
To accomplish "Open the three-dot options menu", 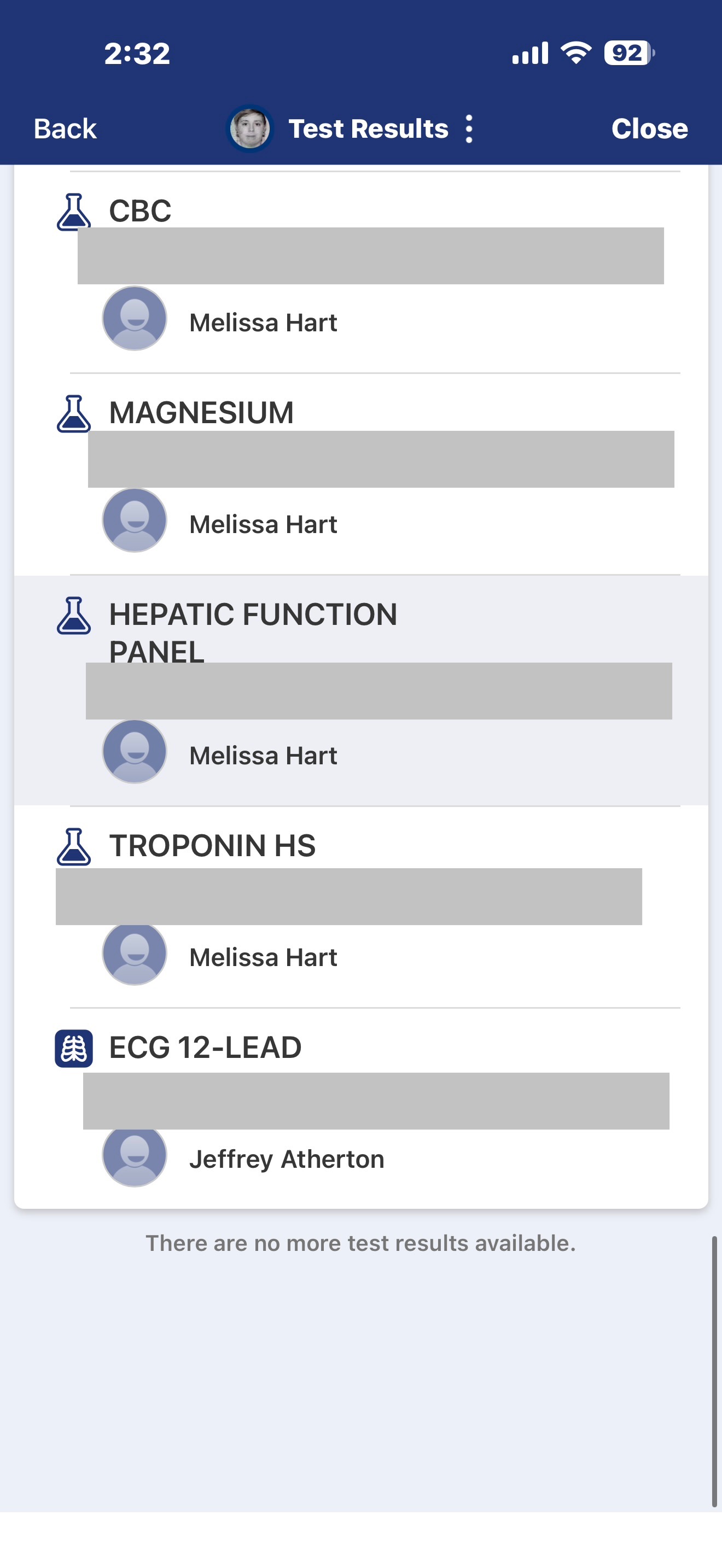I will [469, 129].
